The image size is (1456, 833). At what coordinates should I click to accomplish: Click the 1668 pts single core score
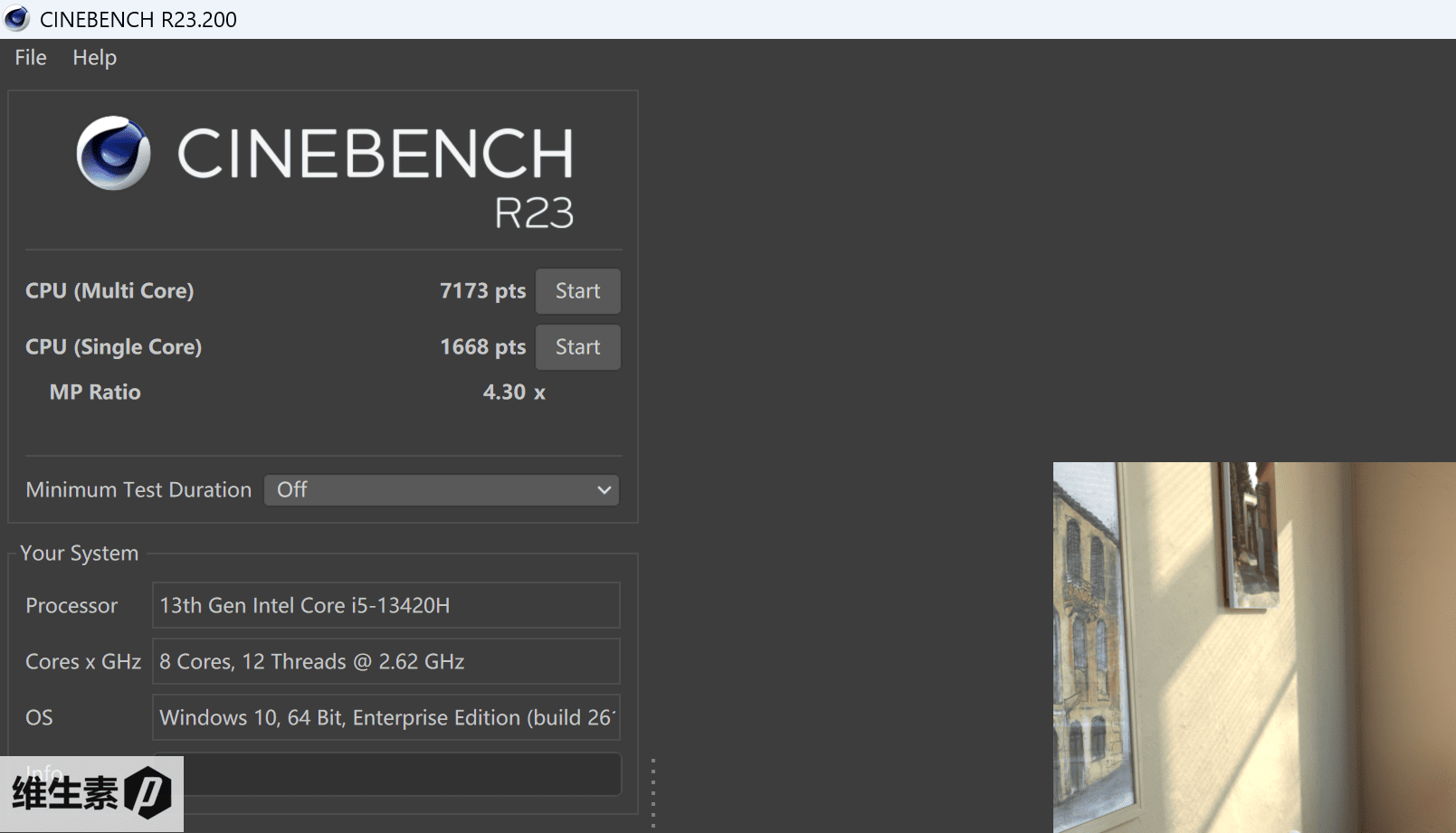tap(482, 347)
